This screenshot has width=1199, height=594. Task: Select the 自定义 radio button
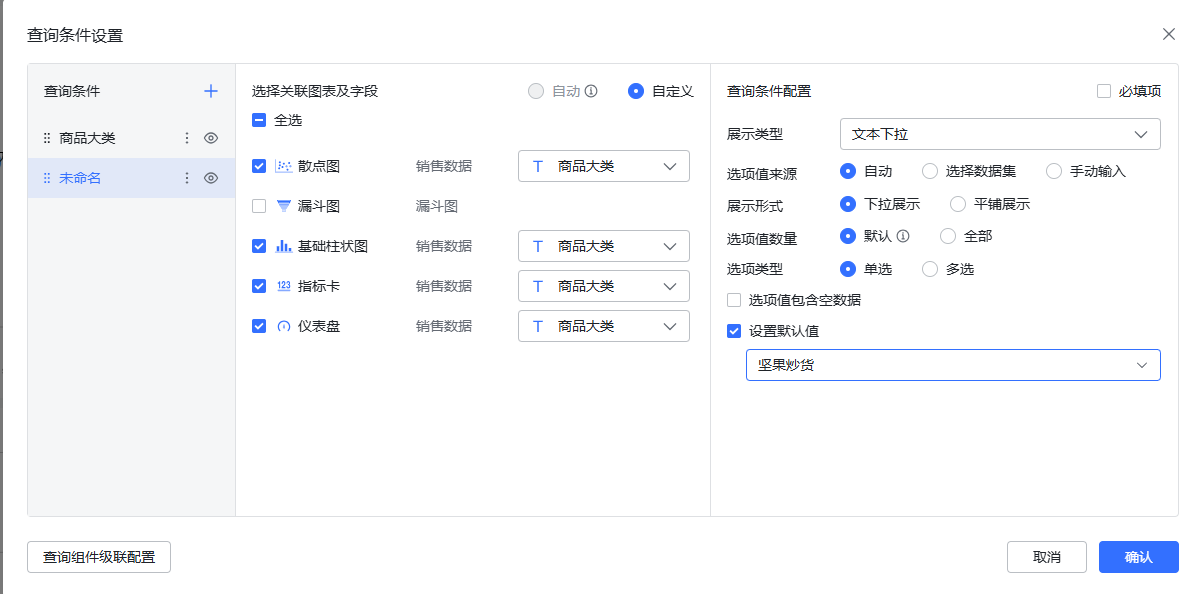(635, 91)
